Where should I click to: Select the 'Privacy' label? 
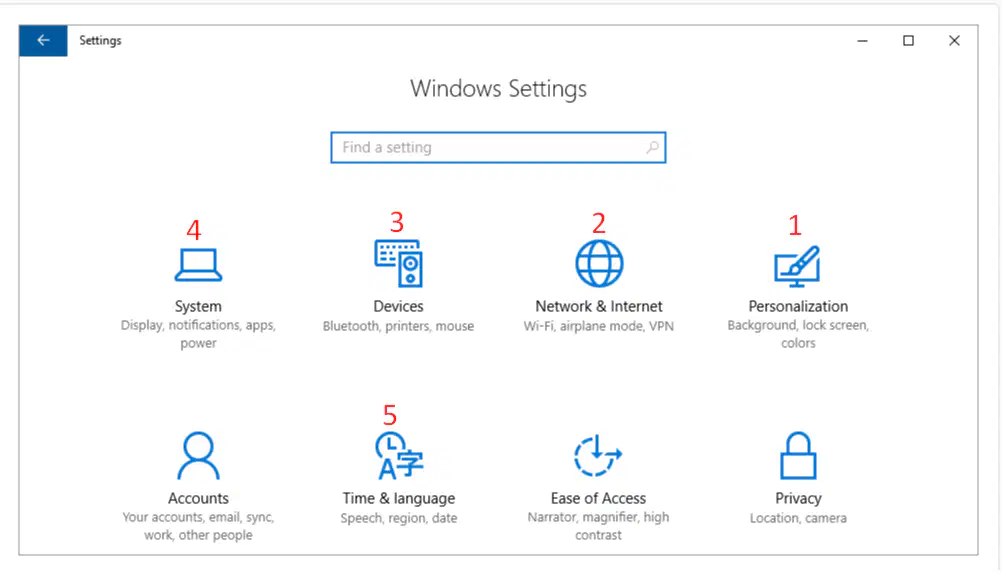point(798,498)
